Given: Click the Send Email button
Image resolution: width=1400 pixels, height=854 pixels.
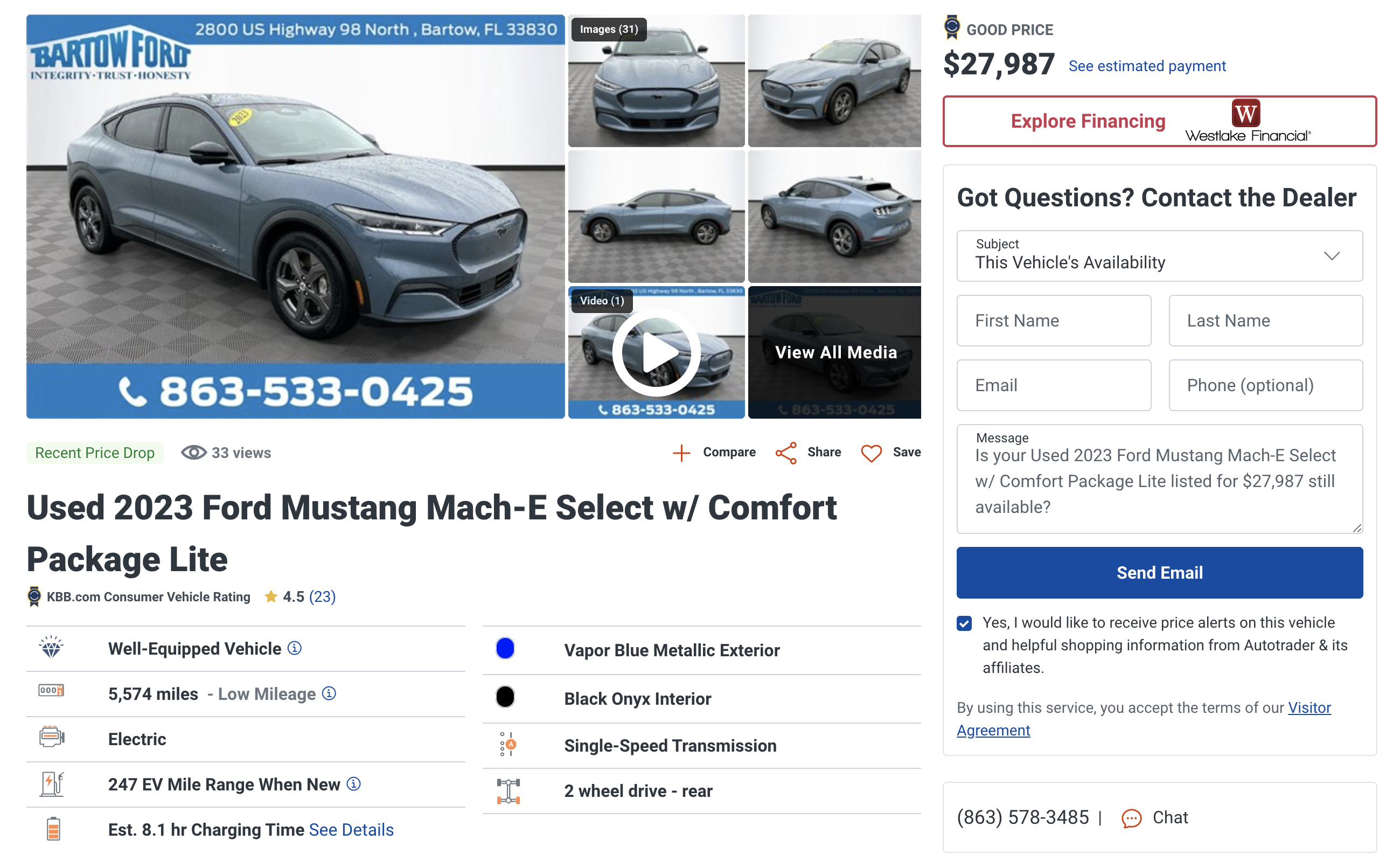Looking at the screenshot, I should tap(1160, 573).
